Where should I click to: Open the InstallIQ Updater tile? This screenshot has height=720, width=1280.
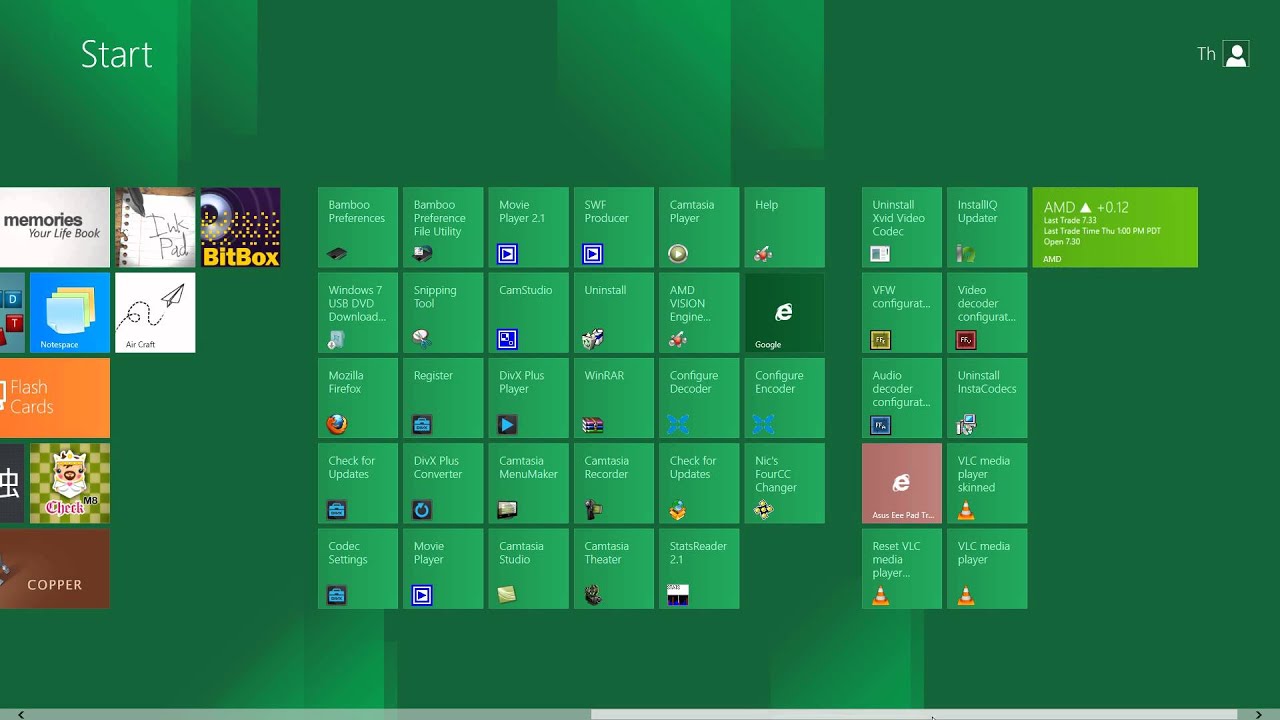[x=987, y=227]
